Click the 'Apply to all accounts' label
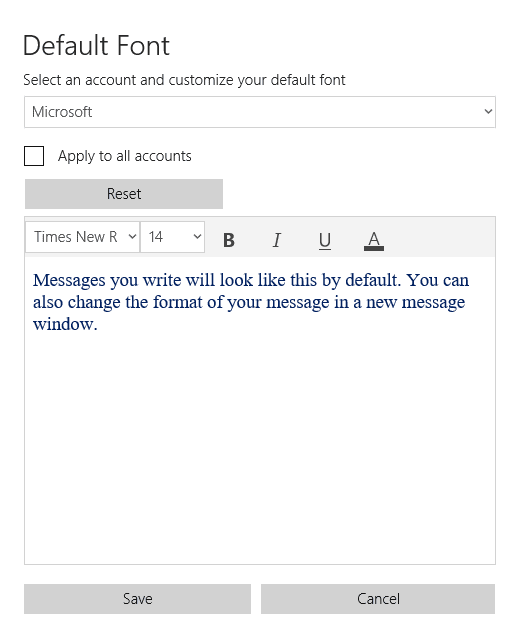518x638 pixels. point(125,156)
